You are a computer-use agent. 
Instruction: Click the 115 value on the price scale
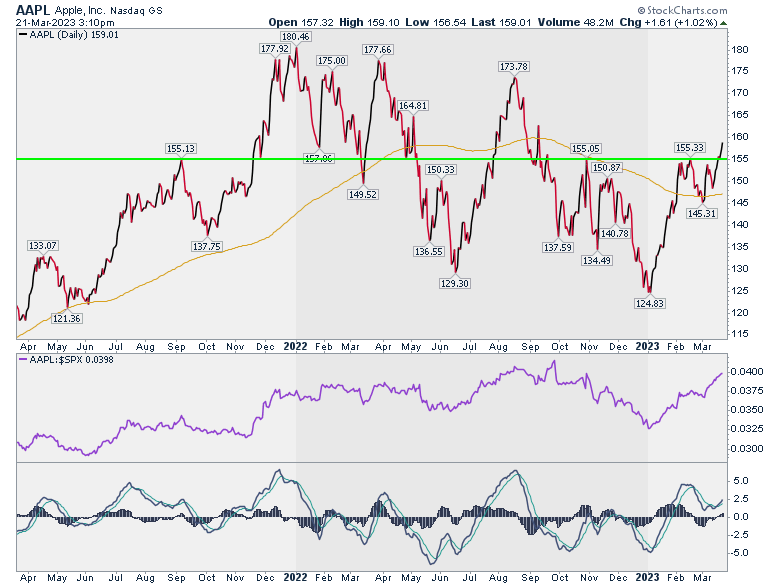740,334
